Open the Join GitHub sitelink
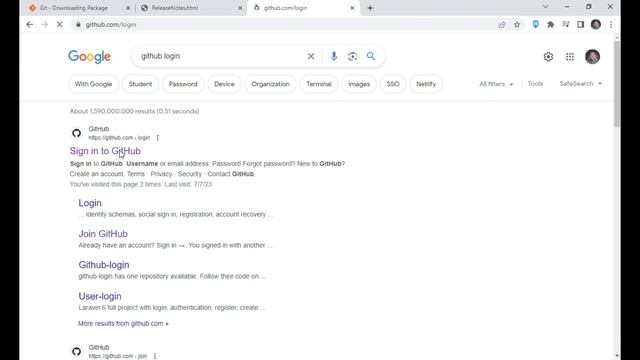Image resolution: width=640 pixels, height=360 pixels. click(x=103, y=234)
